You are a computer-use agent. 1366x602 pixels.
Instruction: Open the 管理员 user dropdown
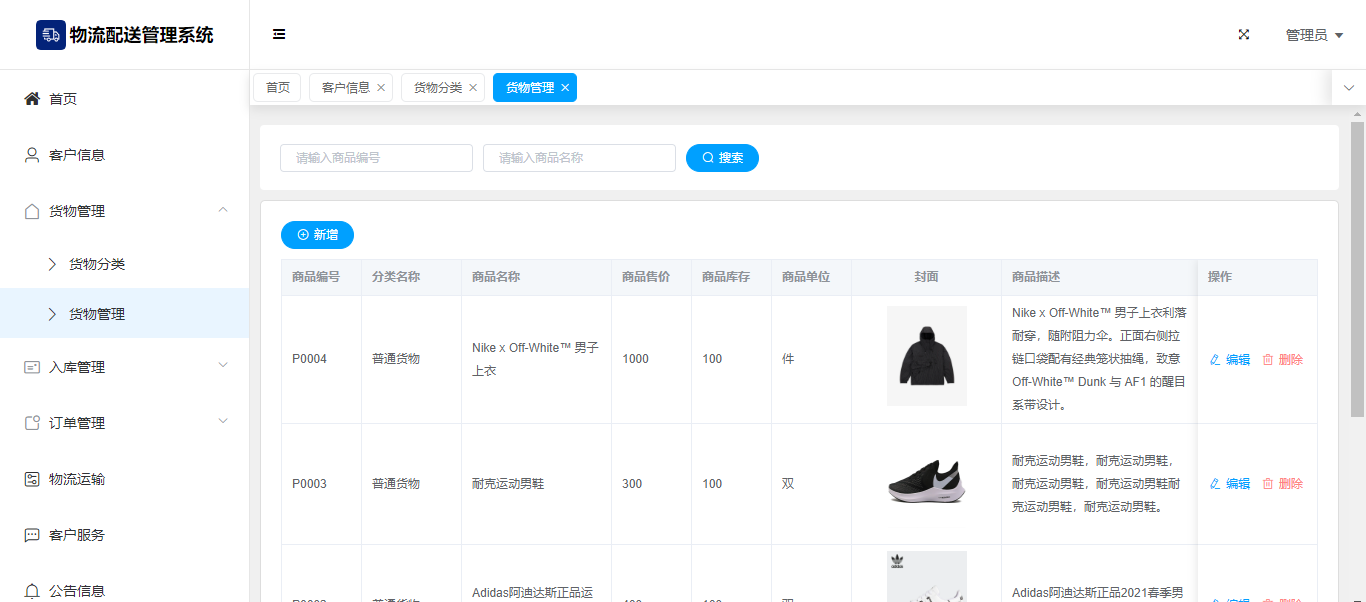click(1313, 35)
